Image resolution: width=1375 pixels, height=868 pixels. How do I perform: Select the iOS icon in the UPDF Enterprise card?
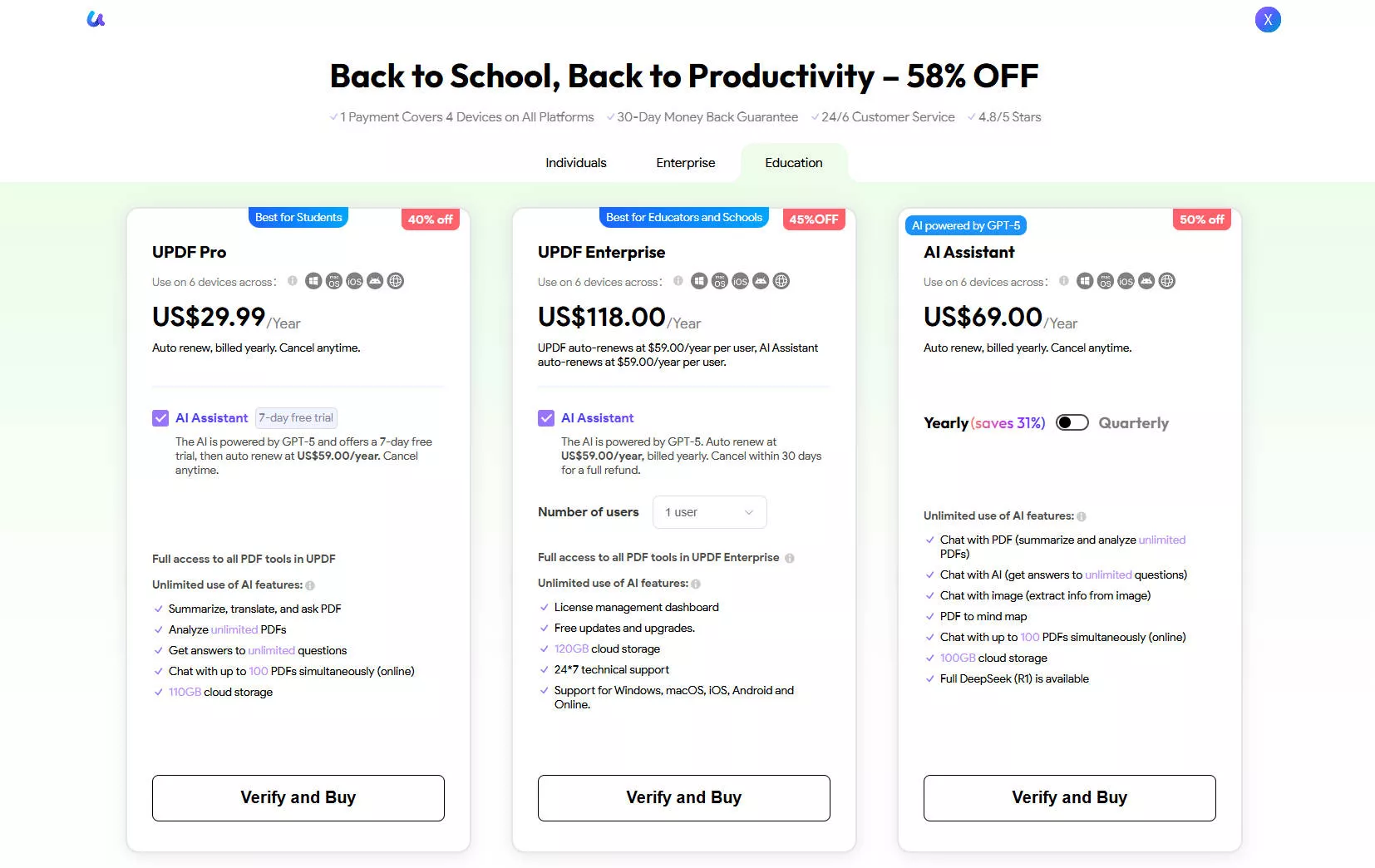click(x=739, y=281)
